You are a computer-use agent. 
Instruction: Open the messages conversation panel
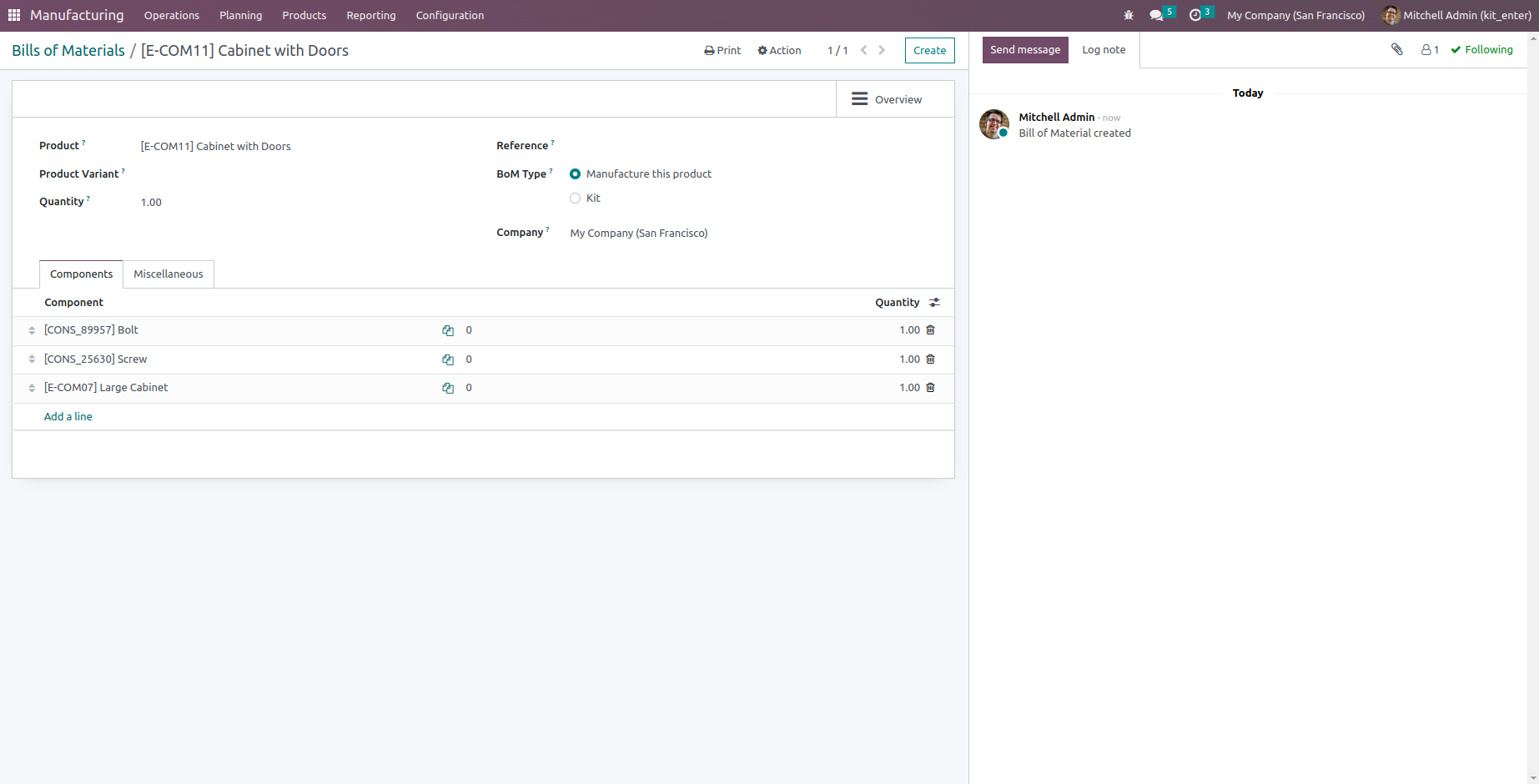tap(1157, 14)
